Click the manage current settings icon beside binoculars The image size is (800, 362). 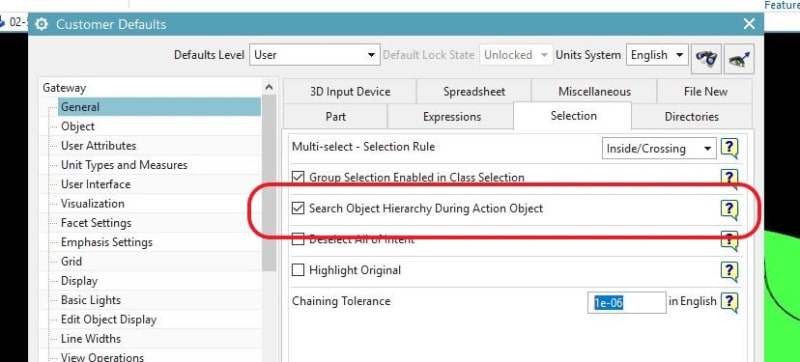point(739,59)
